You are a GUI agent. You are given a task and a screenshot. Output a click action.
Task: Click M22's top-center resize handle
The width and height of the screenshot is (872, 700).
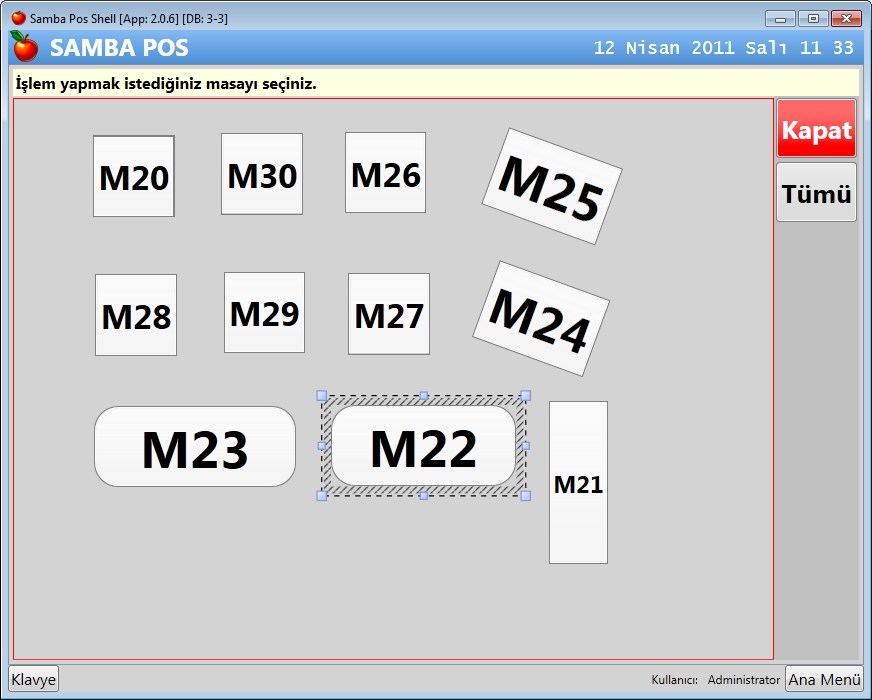(424, 395)
